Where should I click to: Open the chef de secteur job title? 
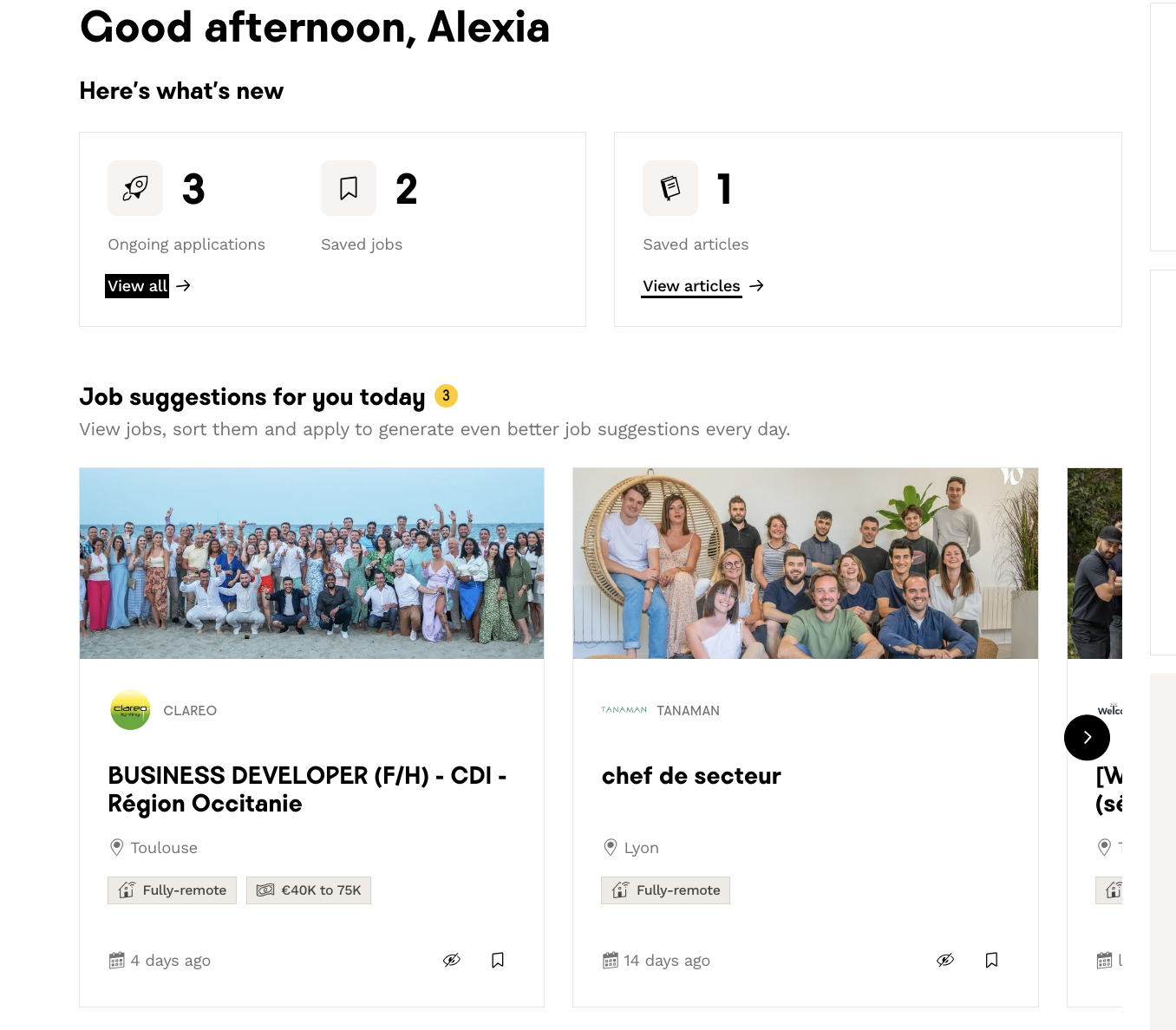(x=691, y=776)
